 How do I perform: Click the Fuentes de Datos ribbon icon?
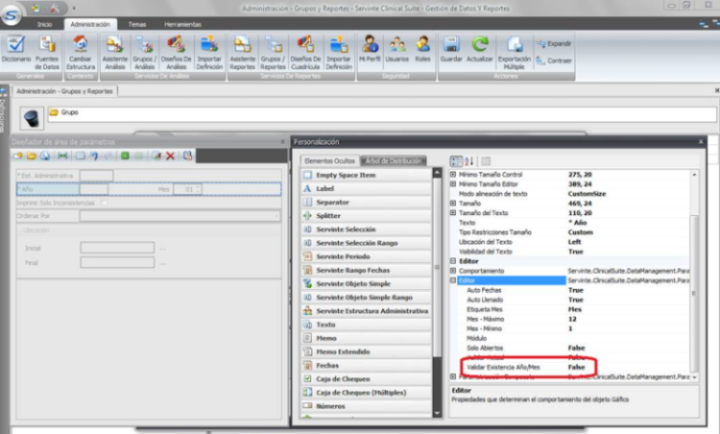tap(47, 47)
